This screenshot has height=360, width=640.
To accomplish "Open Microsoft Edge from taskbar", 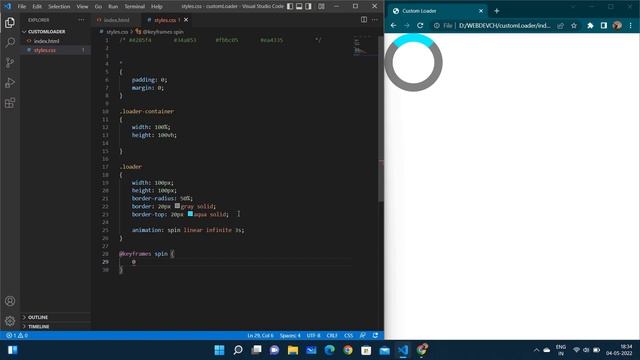I will click(329, 350).
